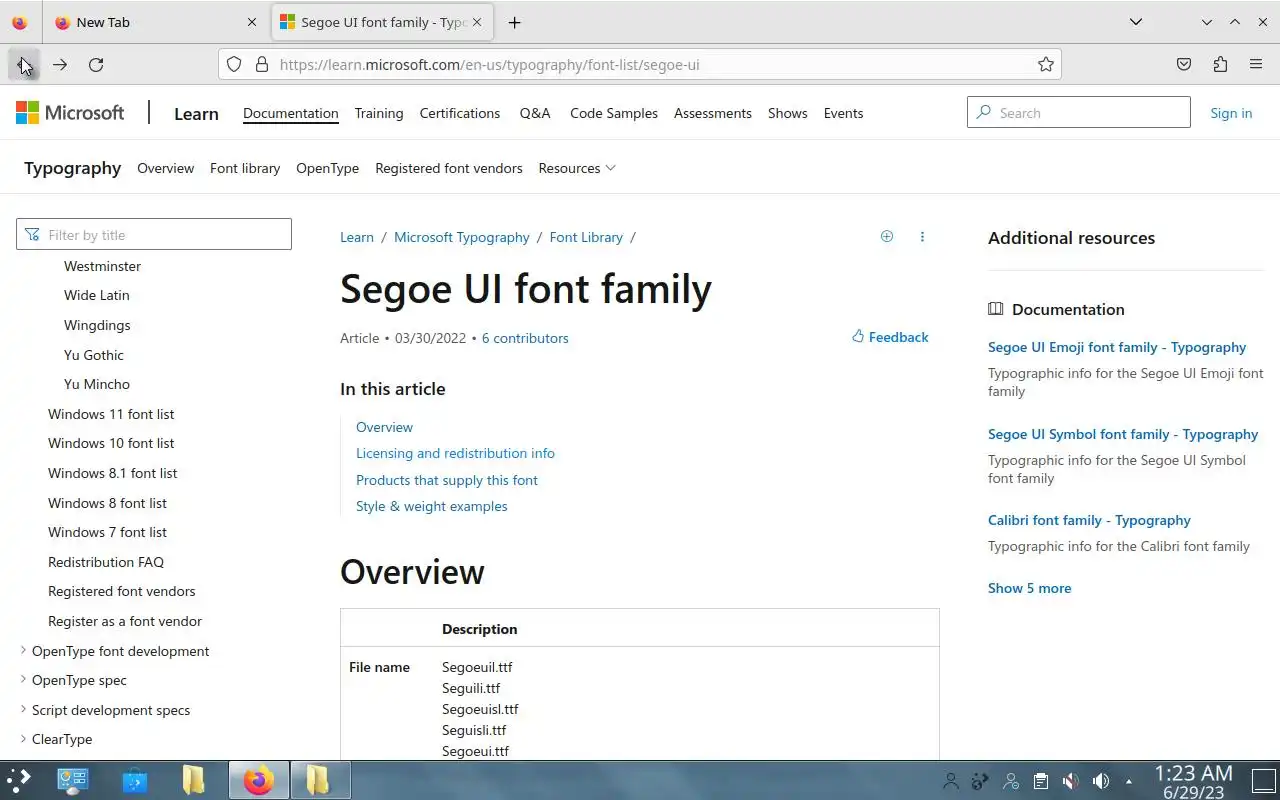Expand the Resources dropdown menu
The width and height of the screenshot is (1280, 800).
577,168
